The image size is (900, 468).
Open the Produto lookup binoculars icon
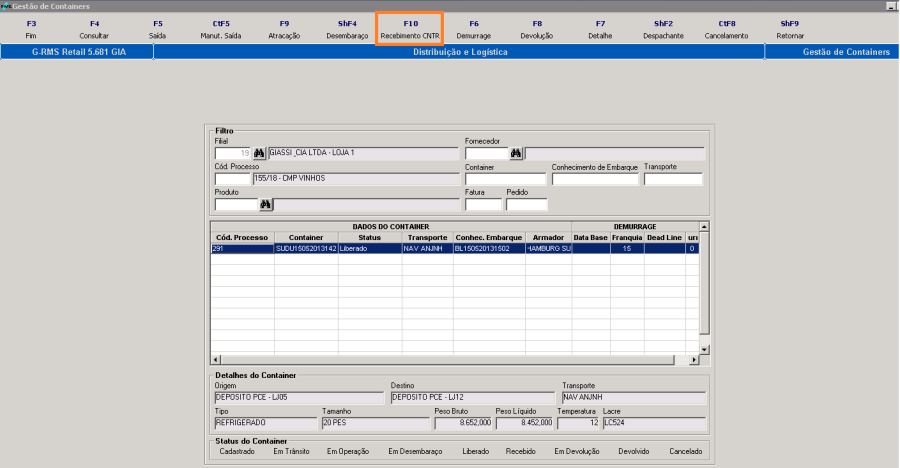tap(266, 204)
